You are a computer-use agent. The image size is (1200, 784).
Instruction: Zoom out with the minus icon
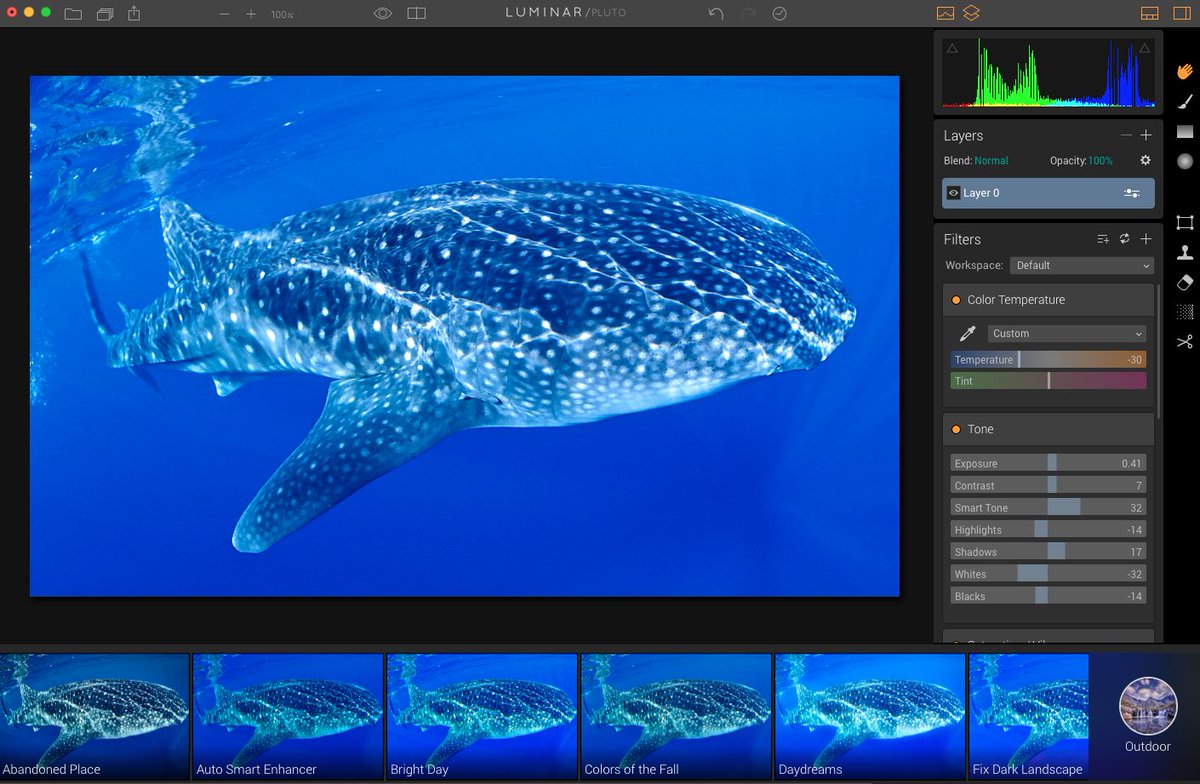224,15
